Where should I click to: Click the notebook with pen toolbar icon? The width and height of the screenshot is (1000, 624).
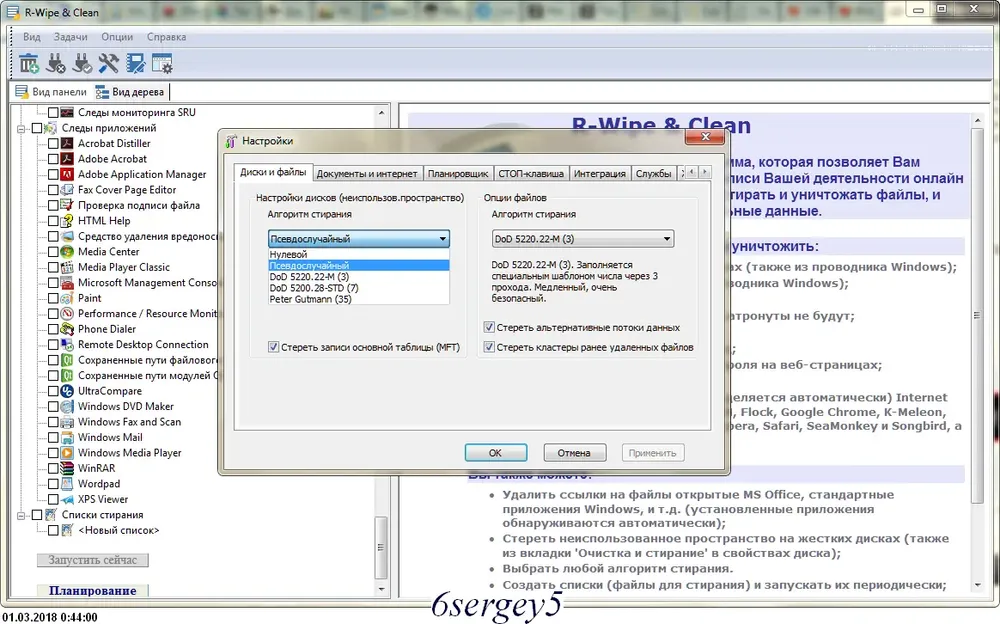135,63
